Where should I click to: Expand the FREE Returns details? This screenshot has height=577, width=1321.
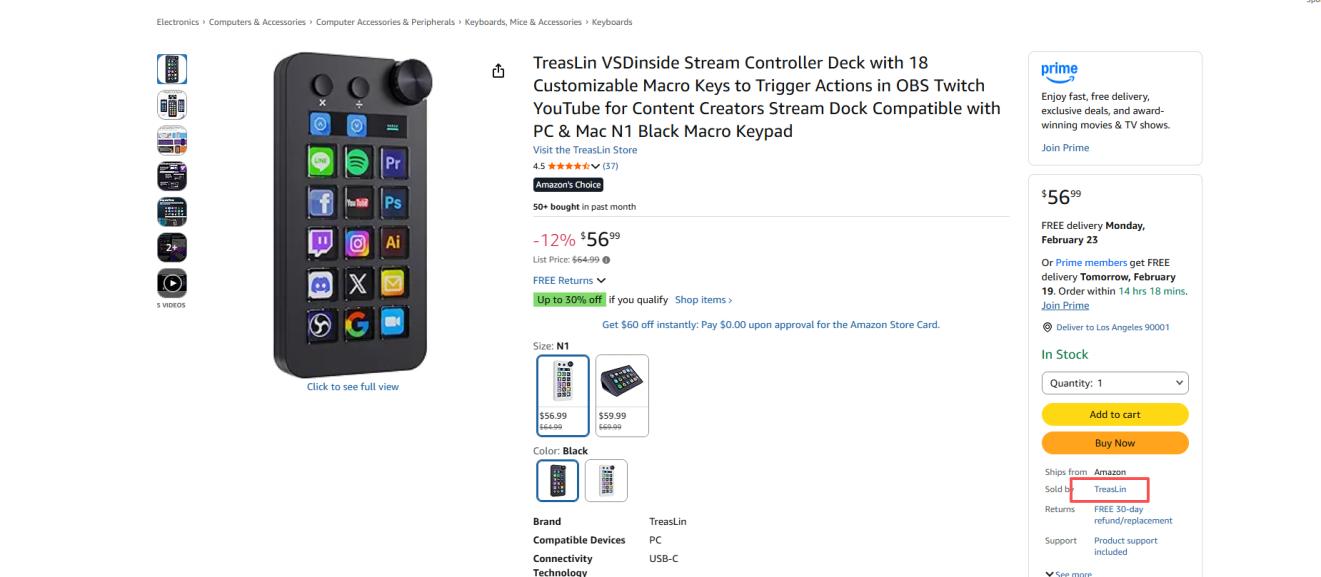click(x=569, y=281)
